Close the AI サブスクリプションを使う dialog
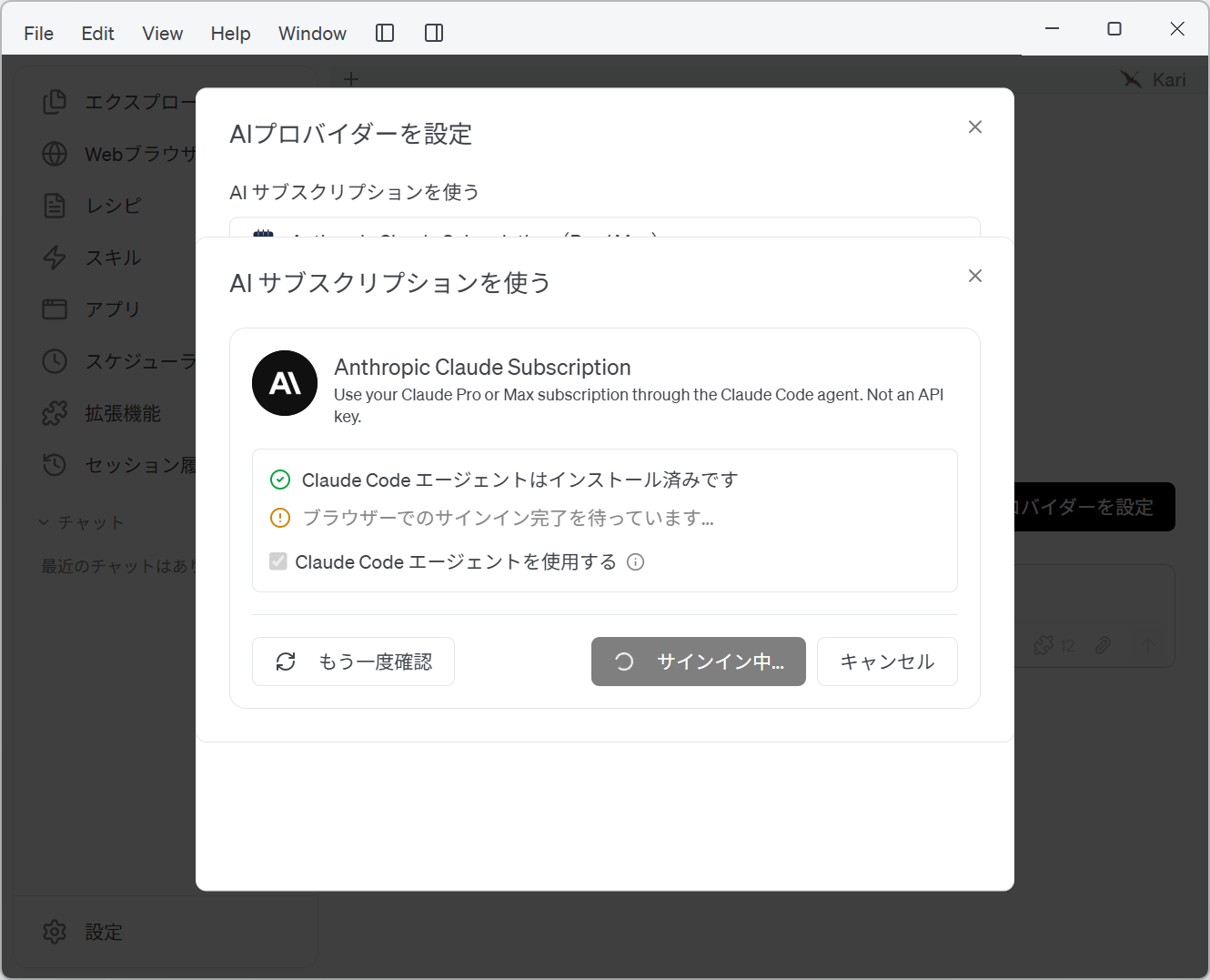Screen dimensions: 1210x980 (975, 276)
